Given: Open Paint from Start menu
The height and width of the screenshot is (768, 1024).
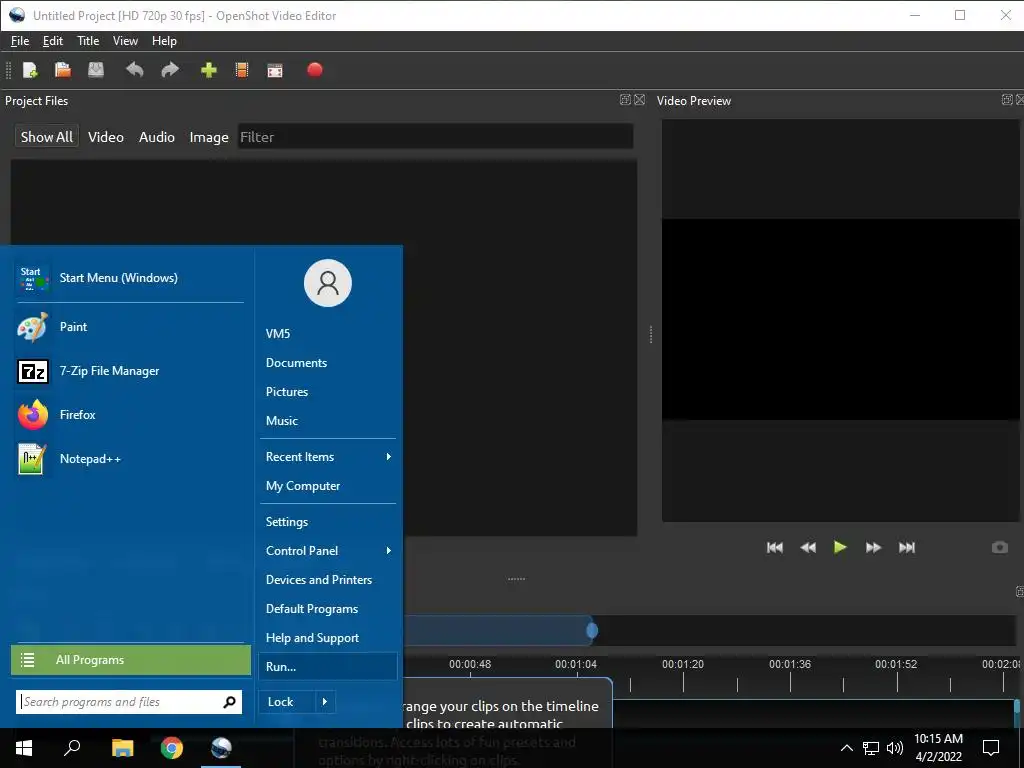Looking at the screenshot, I should (130, 327).
